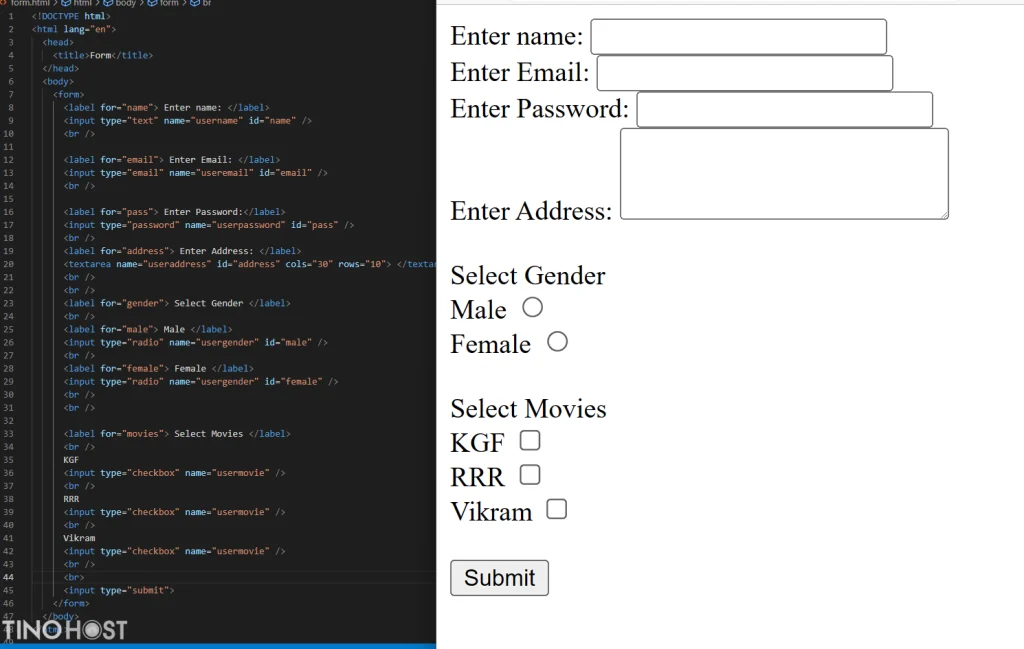This screenshot has height=649, width=1024.
Task: Click the closing </head> tag in code
Action: point(61,69)
